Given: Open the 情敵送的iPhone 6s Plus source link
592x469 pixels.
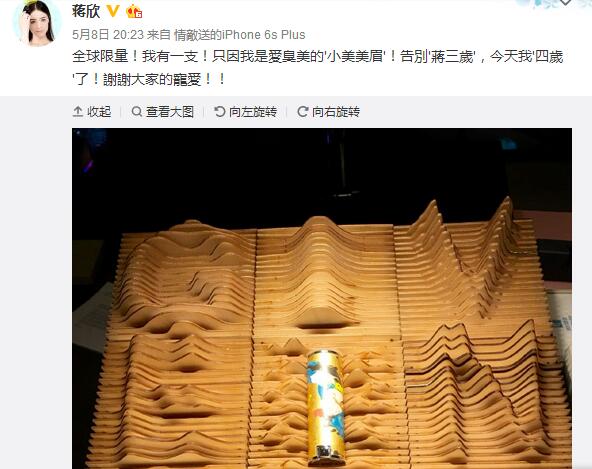Looking at the screenshot, I should point(239,35).
